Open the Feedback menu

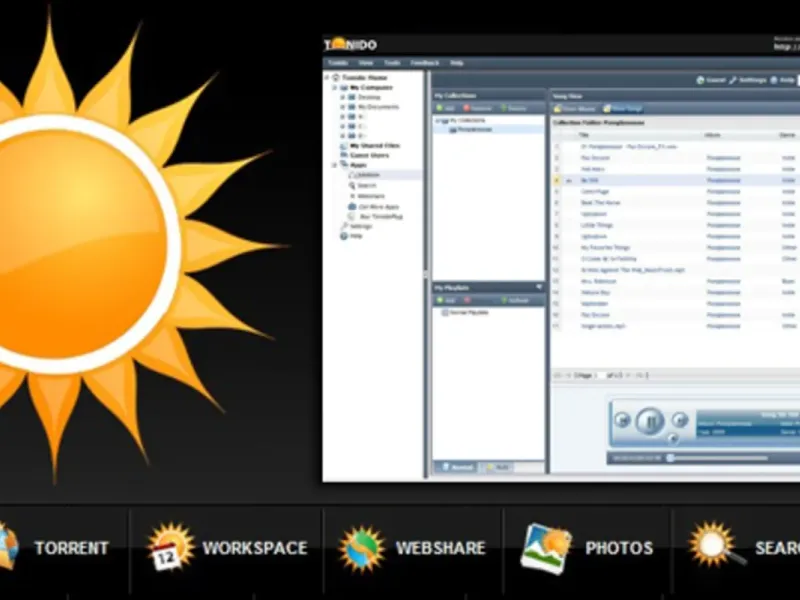pos(424,63)
